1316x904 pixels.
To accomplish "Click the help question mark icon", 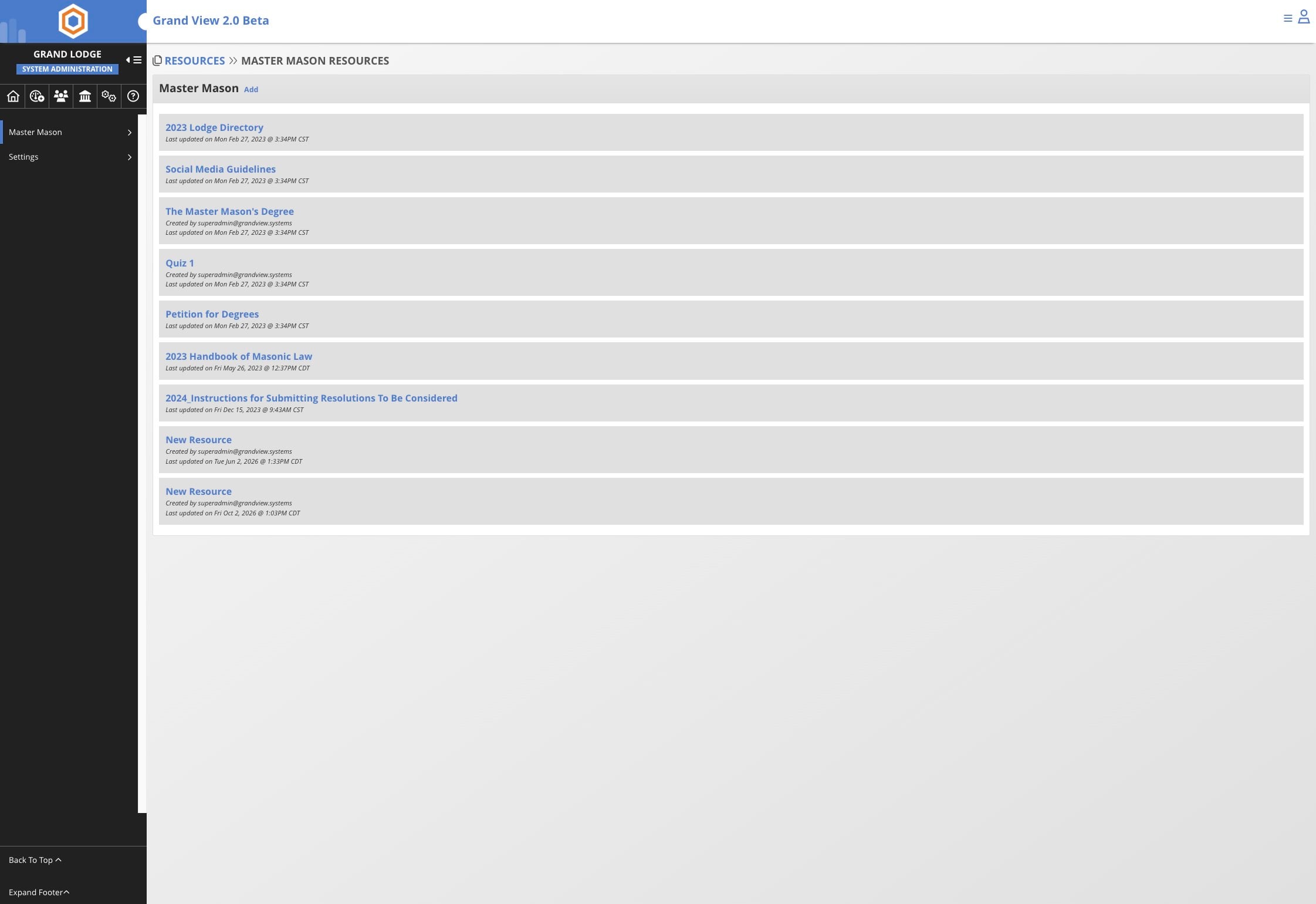I will 133,96.
